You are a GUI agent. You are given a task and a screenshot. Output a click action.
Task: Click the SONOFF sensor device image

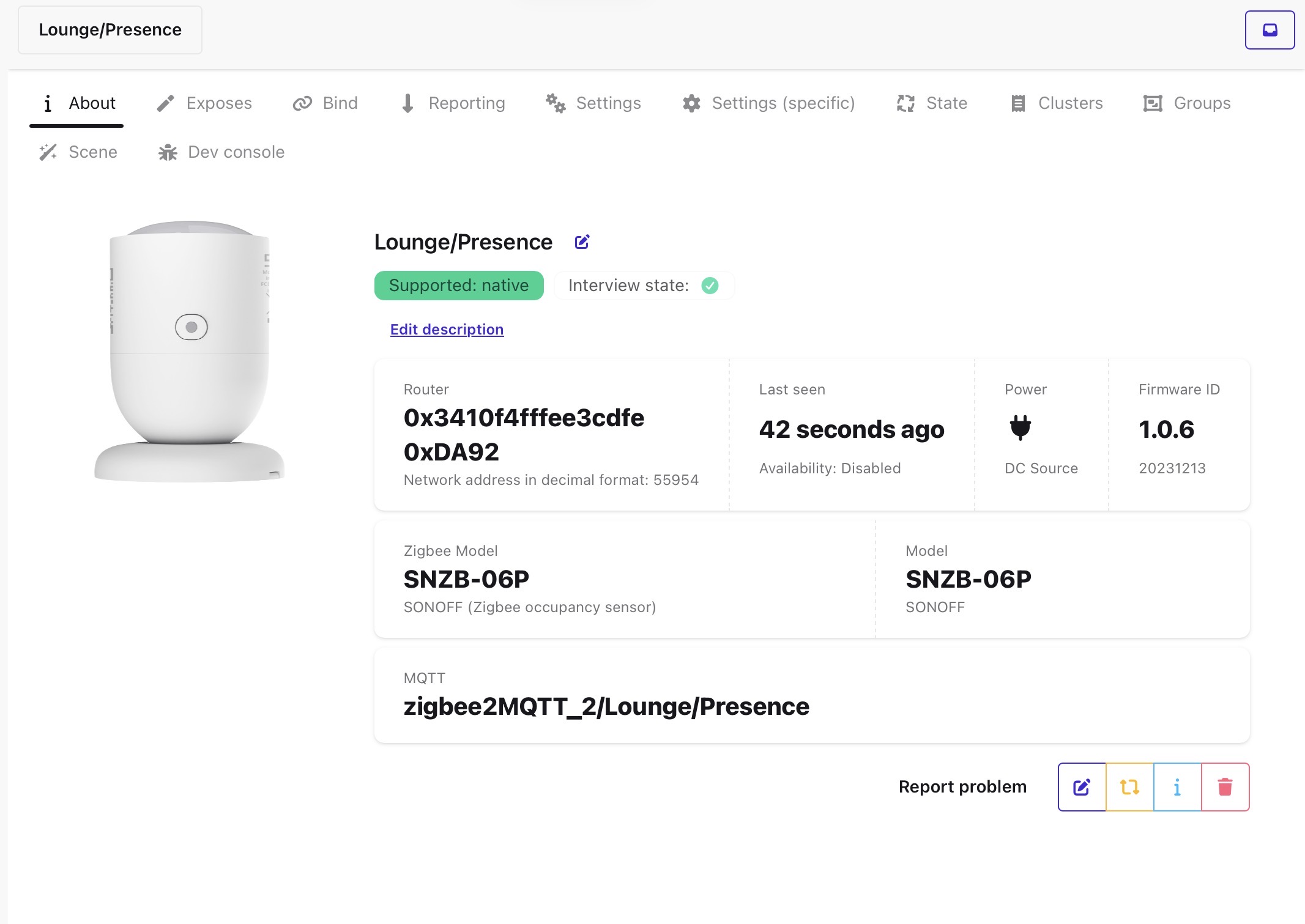190,351
